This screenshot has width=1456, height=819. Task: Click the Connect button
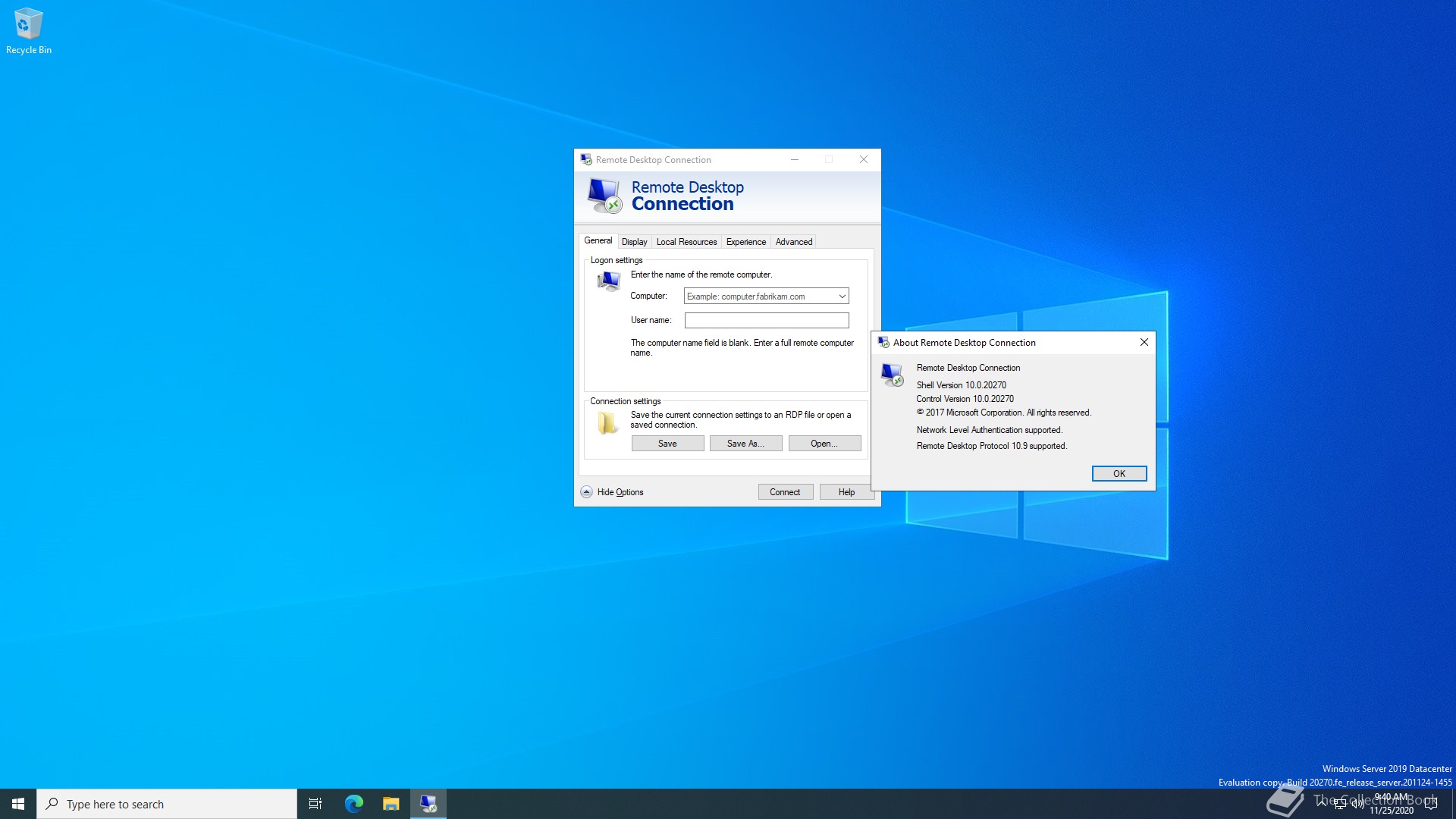(x=785, y=492)
